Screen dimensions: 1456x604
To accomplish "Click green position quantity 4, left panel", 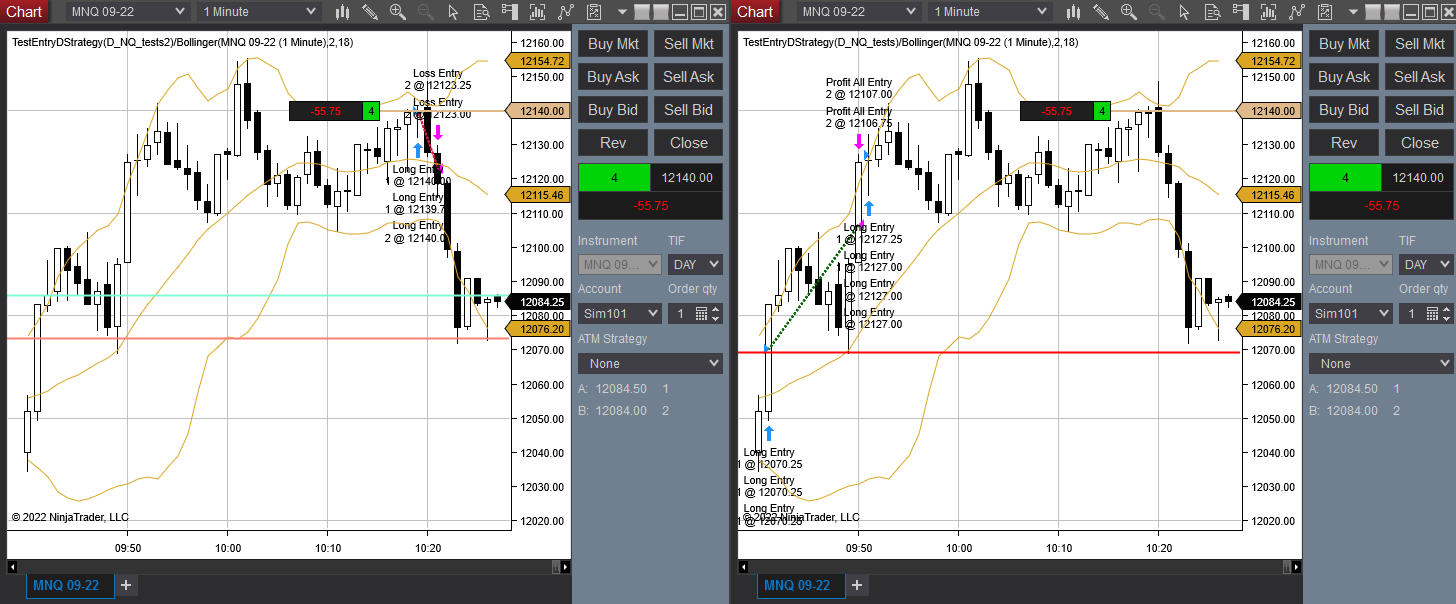I will [x=614, y=178].
